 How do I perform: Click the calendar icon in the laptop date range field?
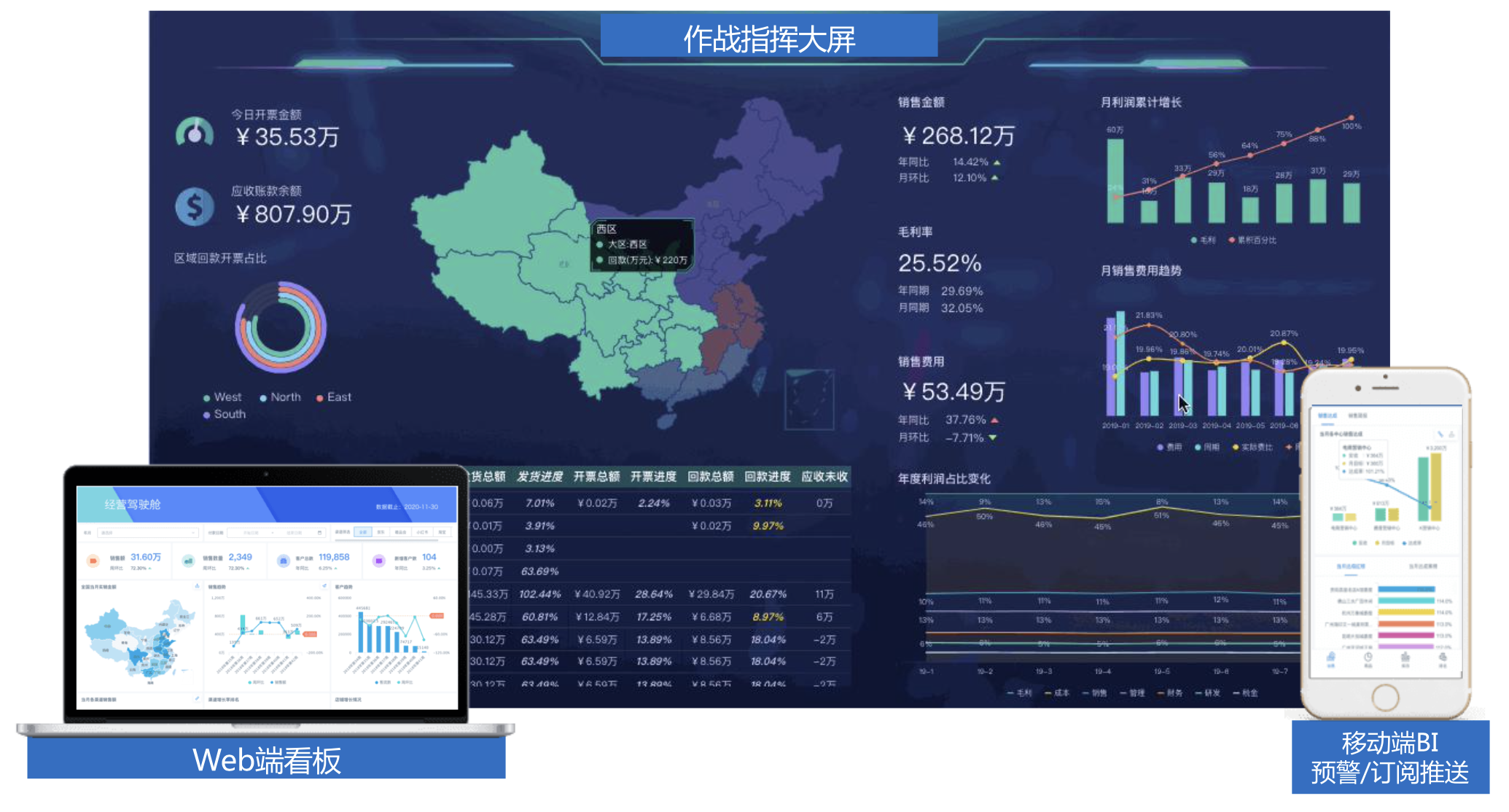coord(319,533)
